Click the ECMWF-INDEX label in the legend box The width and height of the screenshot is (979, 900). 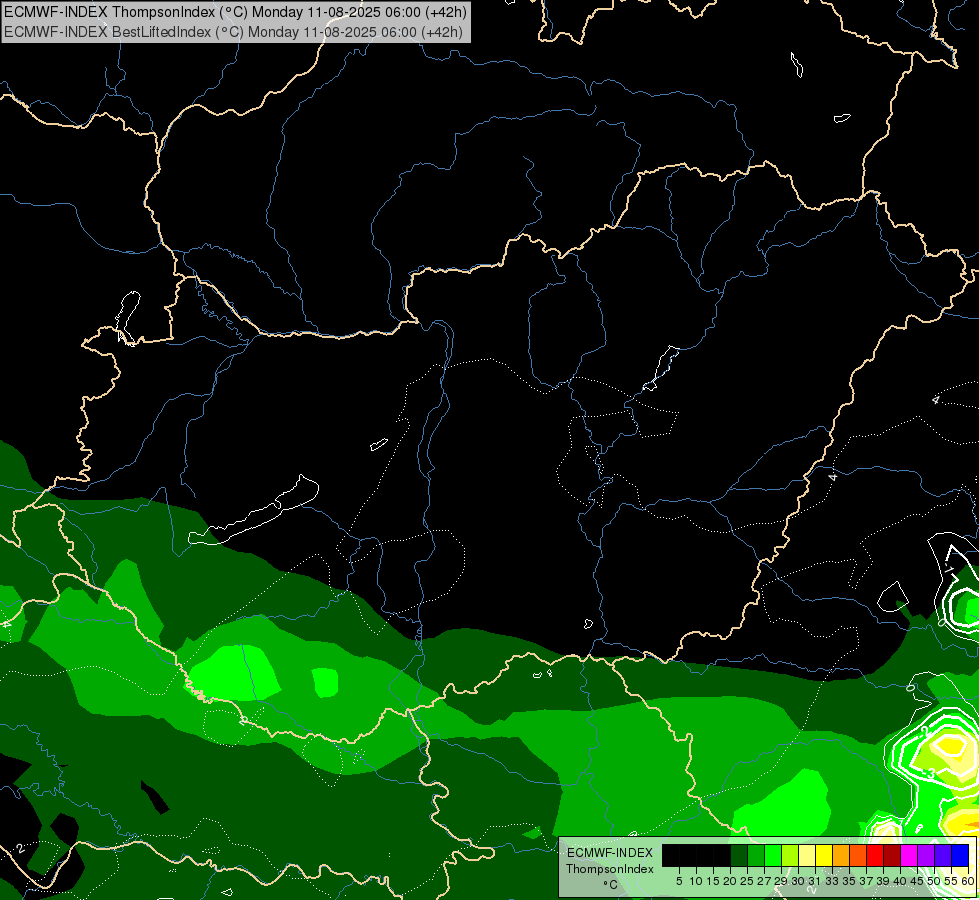click(609, 853)
